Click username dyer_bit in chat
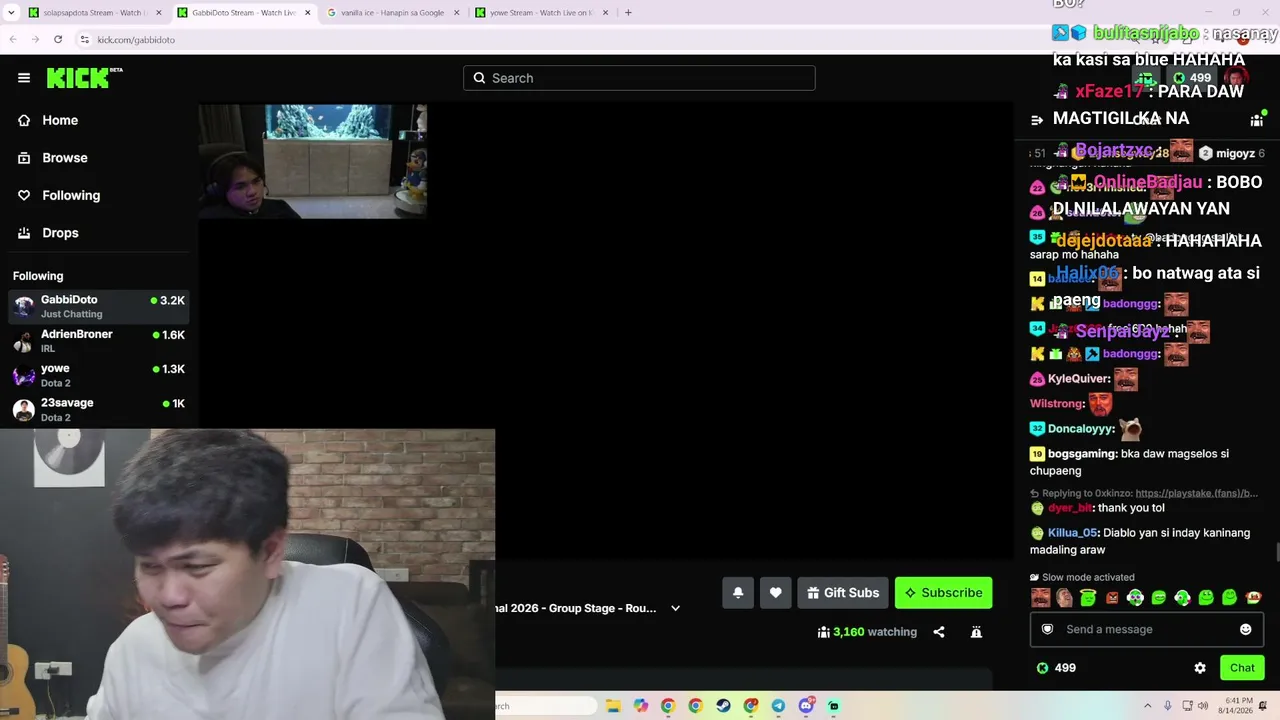Image resolution: width=1280 pixels, height=720 pixels. pyautogui.click(x=1070, y=508)
